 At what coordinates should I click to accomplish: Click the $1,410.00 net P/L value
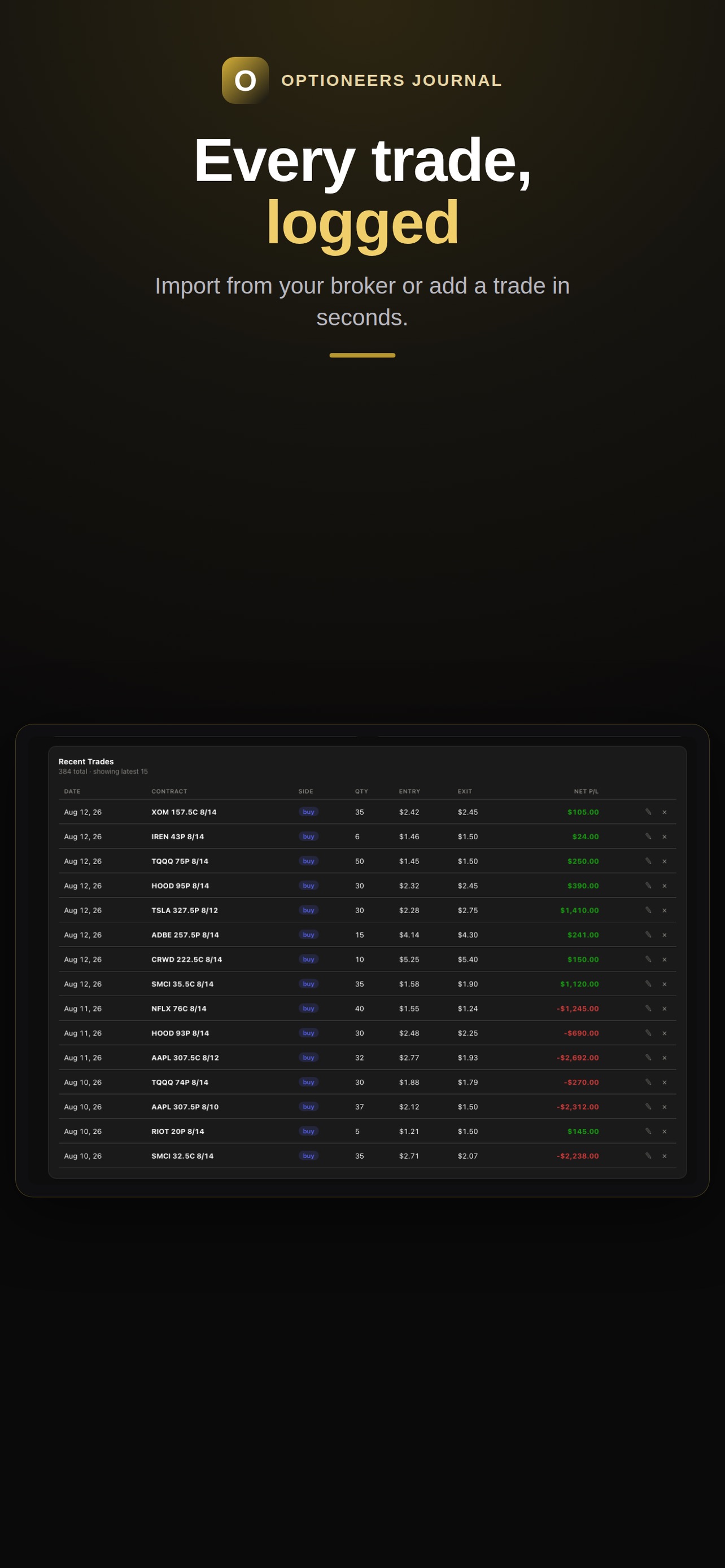(x=579, y=910)
